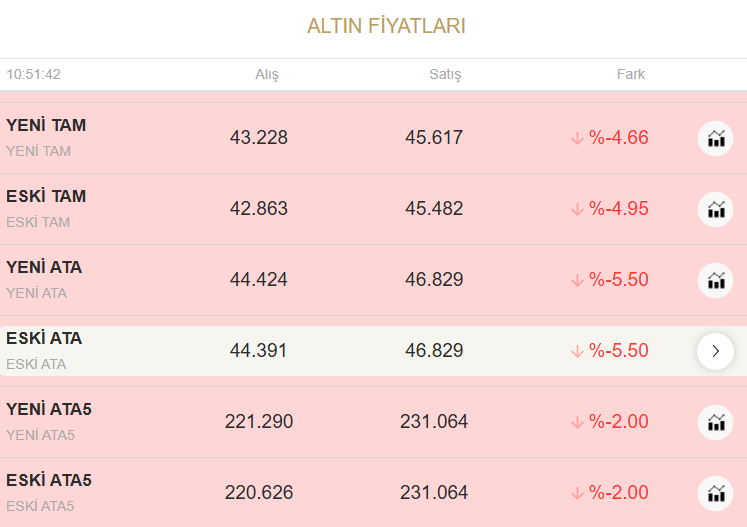Select the YENİ ATA row title
Screen dimensions: 747x527
(x=44, y=268)
